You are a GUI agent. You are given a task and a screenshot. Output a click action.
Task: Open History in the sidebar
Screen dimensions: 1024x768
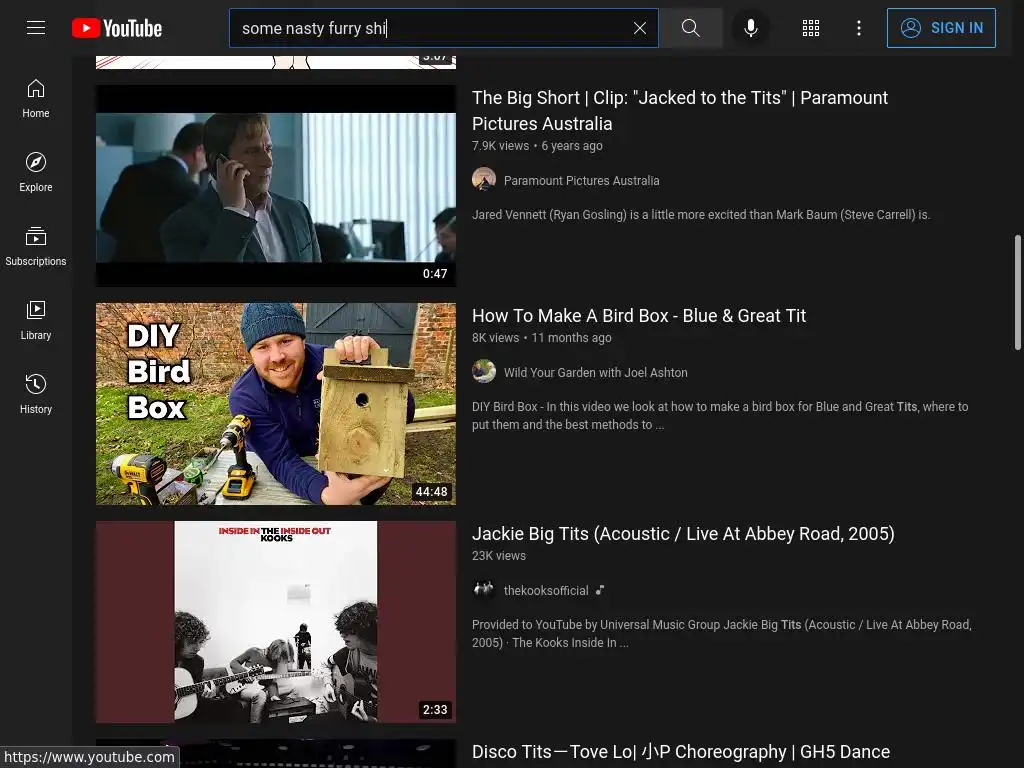[x=36, y=394]
